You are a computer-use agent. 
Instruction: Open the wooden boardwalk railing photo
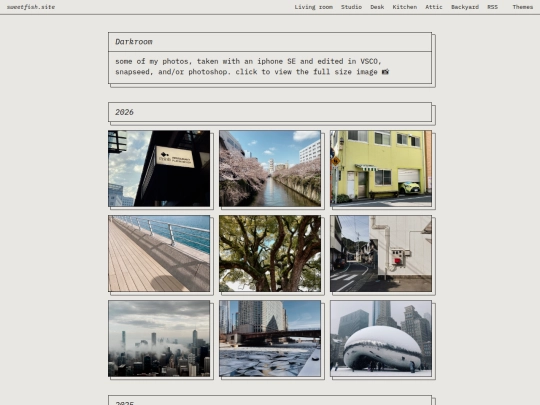pos(159,253)
